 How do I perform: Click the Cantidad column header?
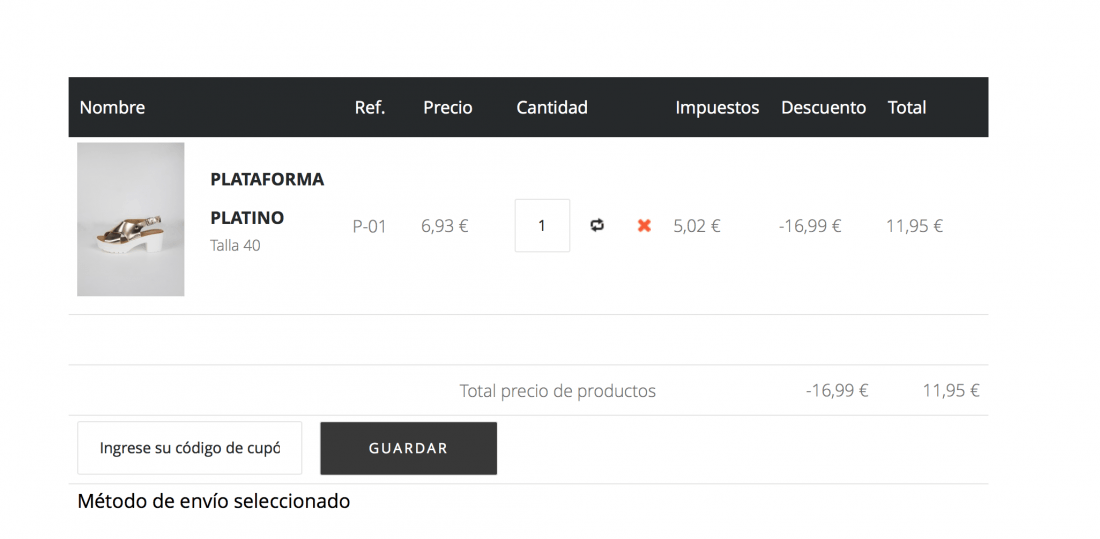coord(552,107)
